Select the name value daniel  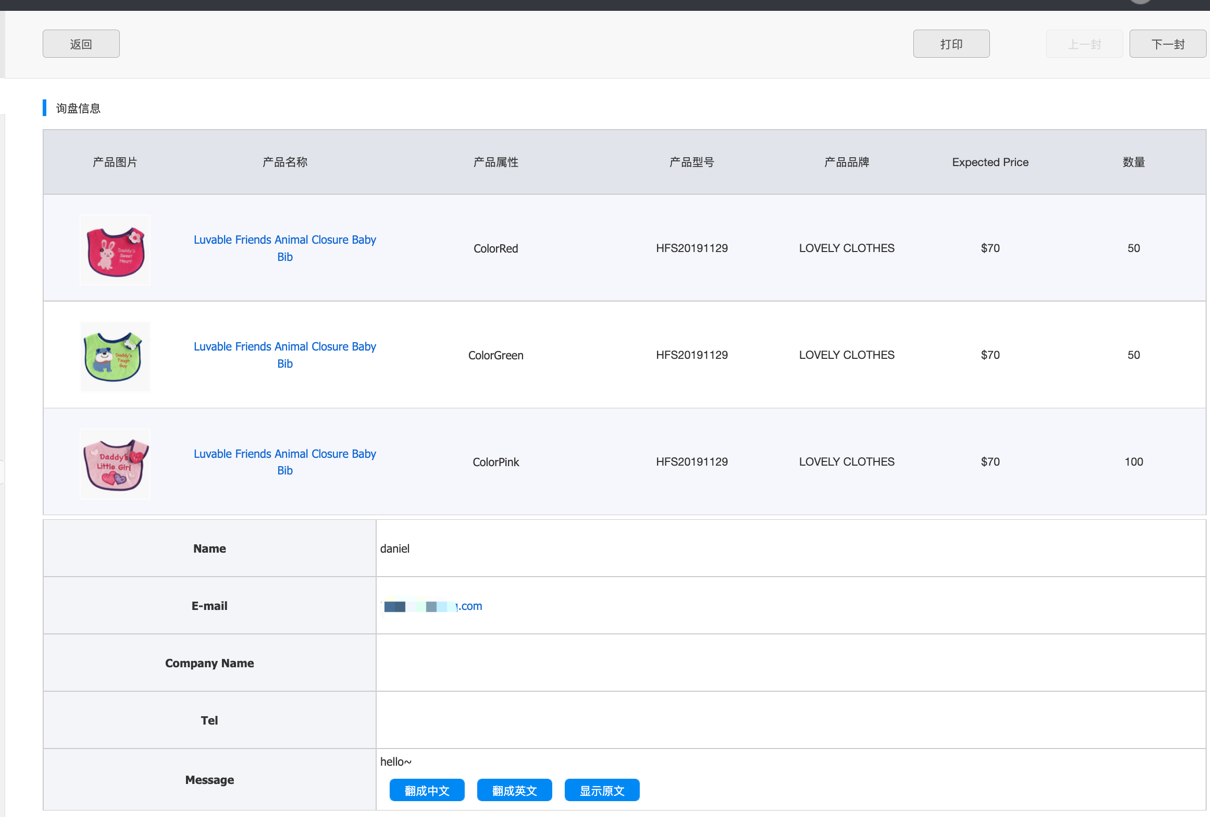[x=395, y=549]
